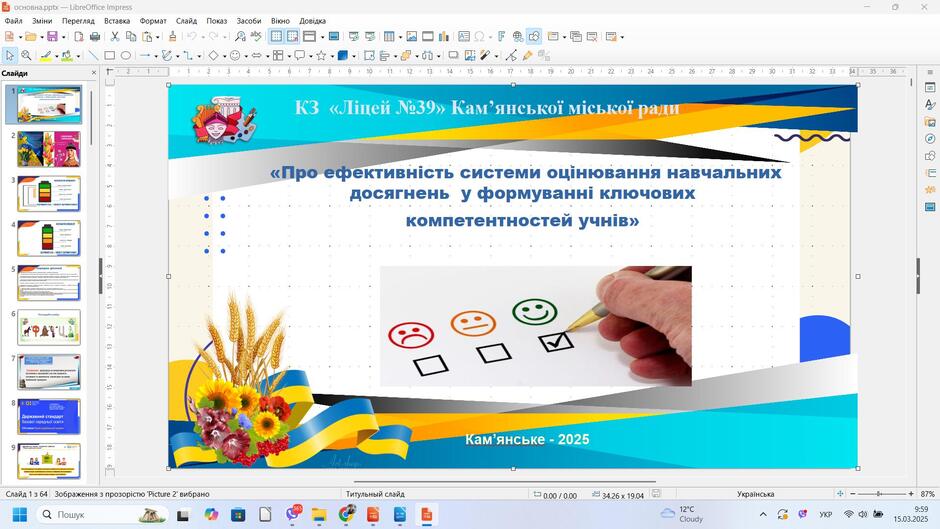Select the Ellipse tool
The image size is (940, 529).
(x=125, y=55)
